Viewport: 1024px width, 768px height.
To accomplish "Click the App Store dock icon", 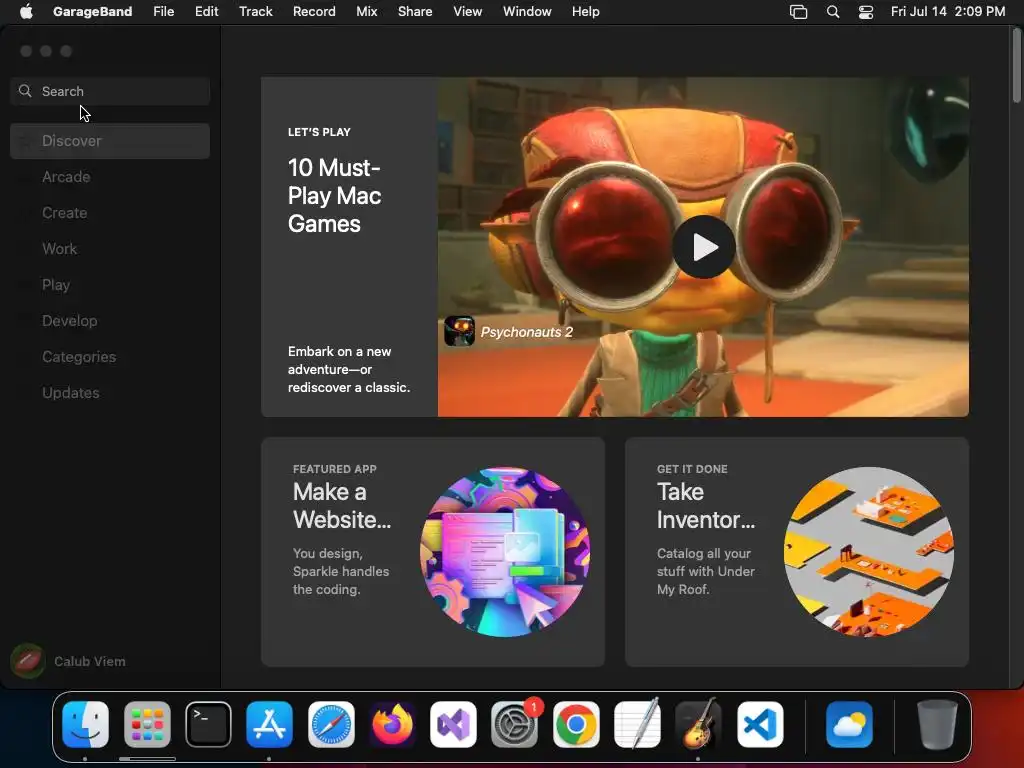I will pos(270,724).
